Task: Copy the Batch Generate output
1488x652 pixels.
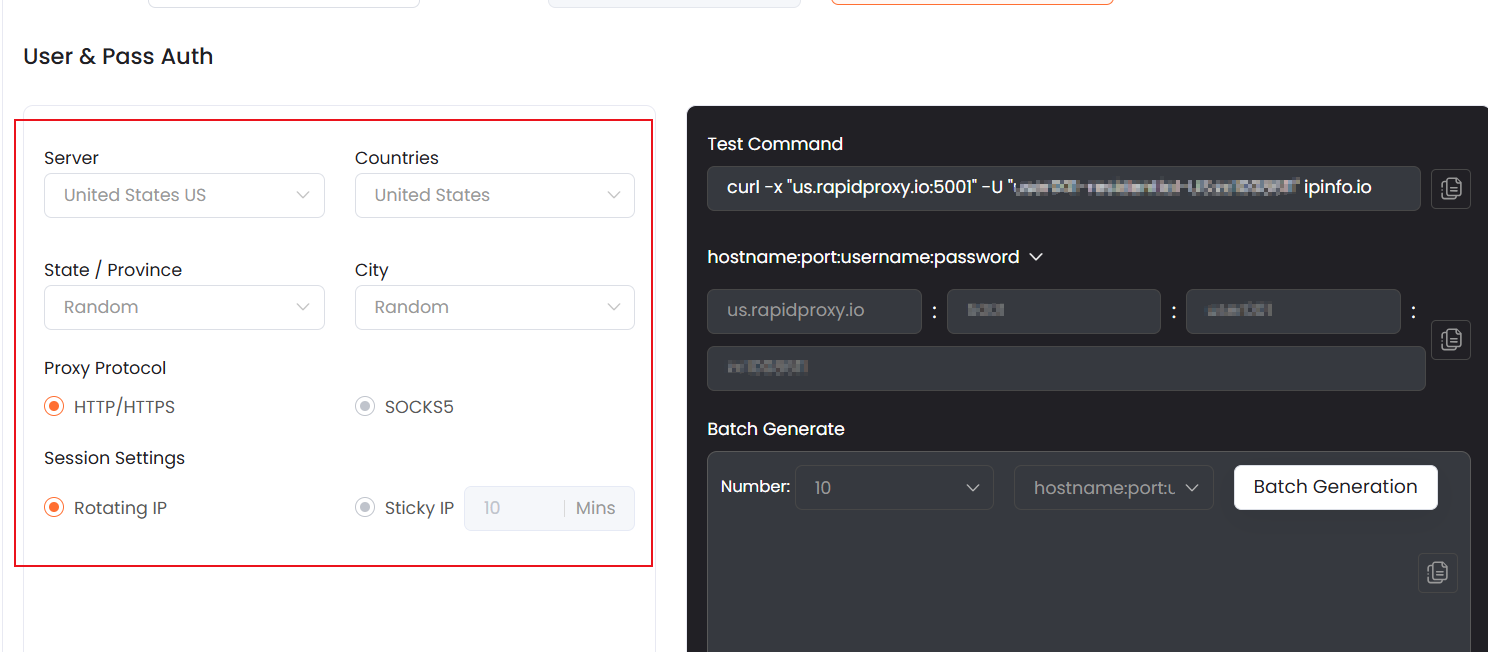Action: click(1437, 572)
